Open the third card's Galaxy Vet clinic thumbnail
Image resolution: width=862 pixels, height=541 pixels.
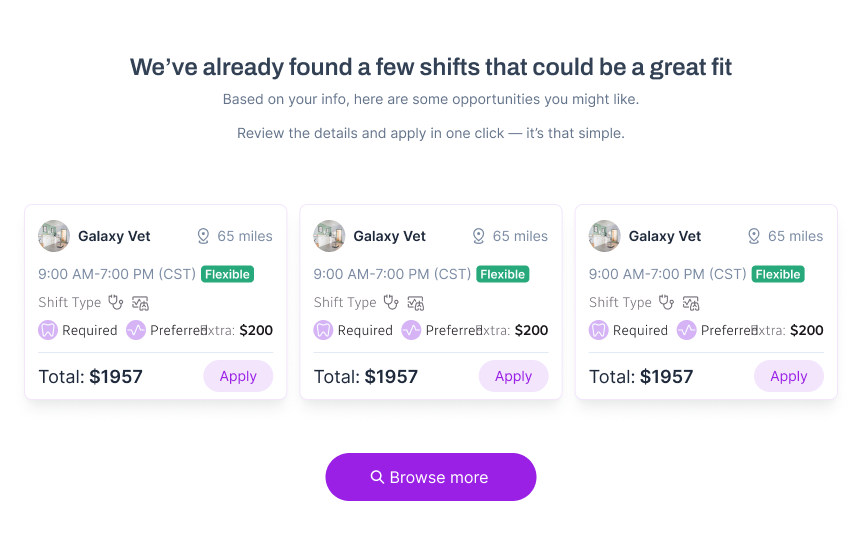tap(605, 236)
